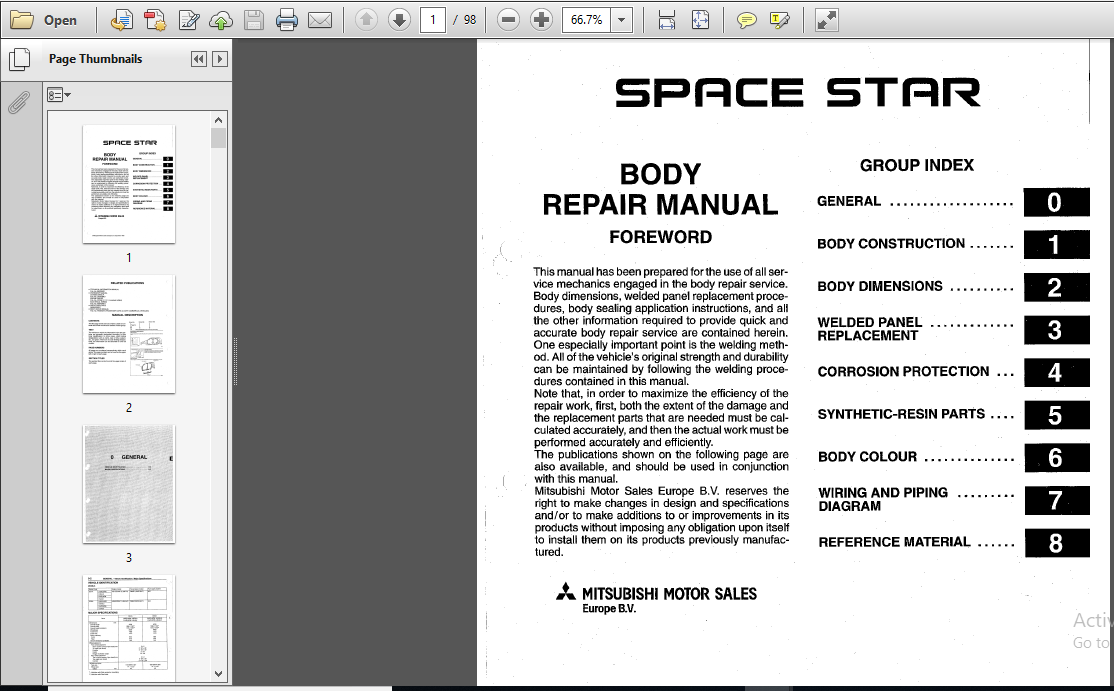Screen dimensions: 1114x691
Task: Click the GROUP INDEX heading
Action: coord(916,165)
